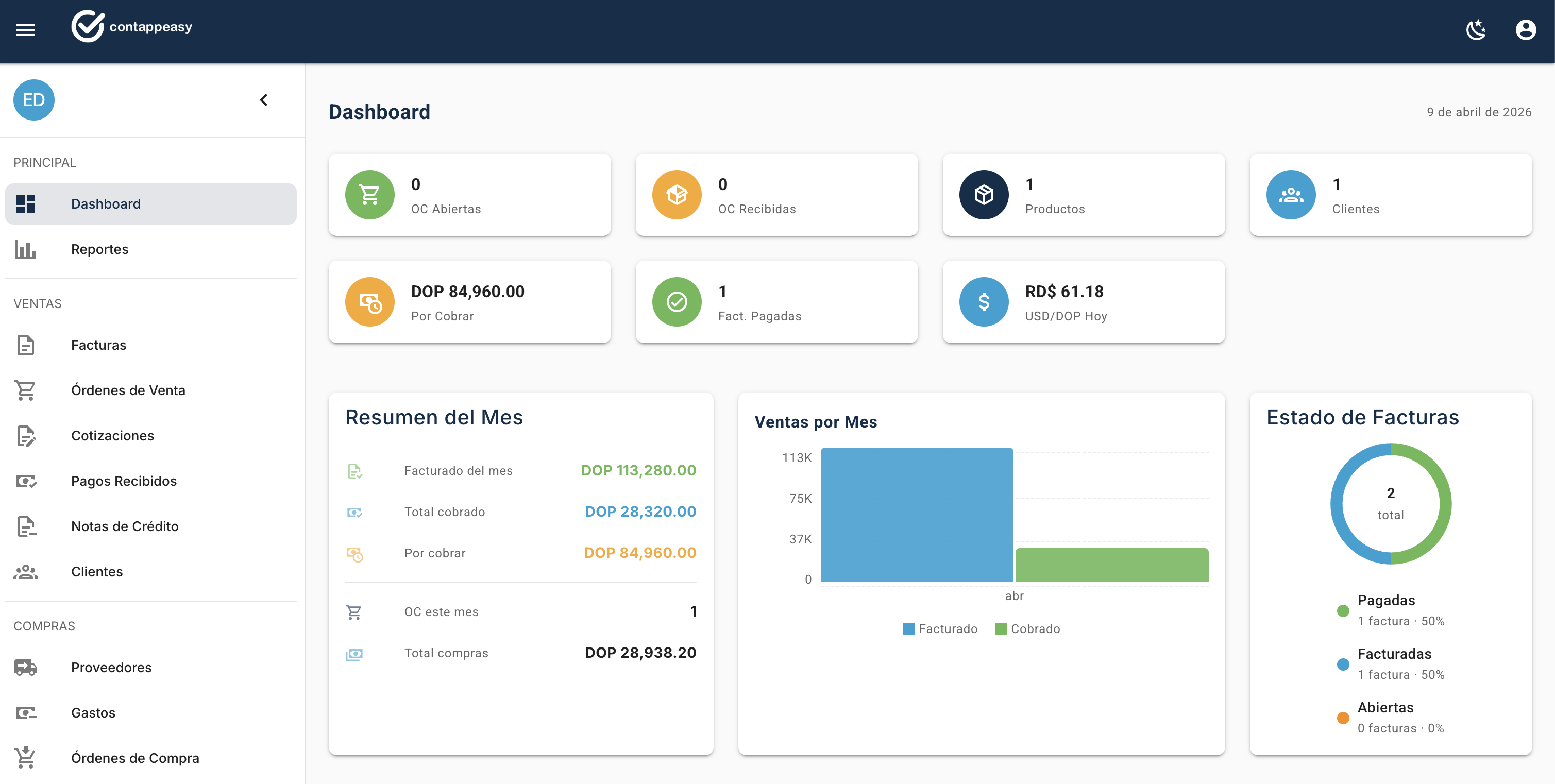The image size is (1555, 784).
Task: Click the Proveedores truck icon
Action: coord(25,667)
